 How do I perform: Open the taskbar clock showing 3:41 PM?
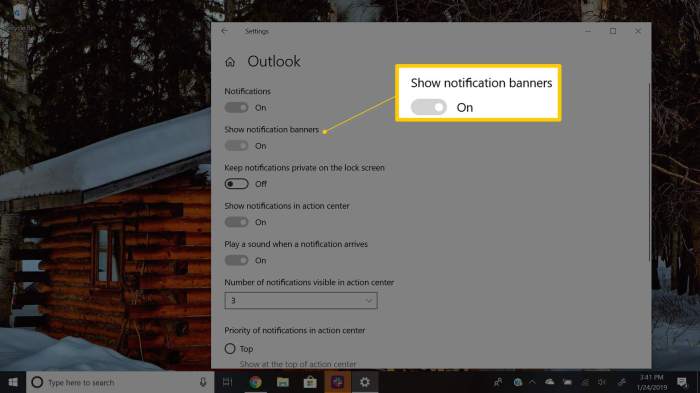pyautogui.click(x=652, y=382)
